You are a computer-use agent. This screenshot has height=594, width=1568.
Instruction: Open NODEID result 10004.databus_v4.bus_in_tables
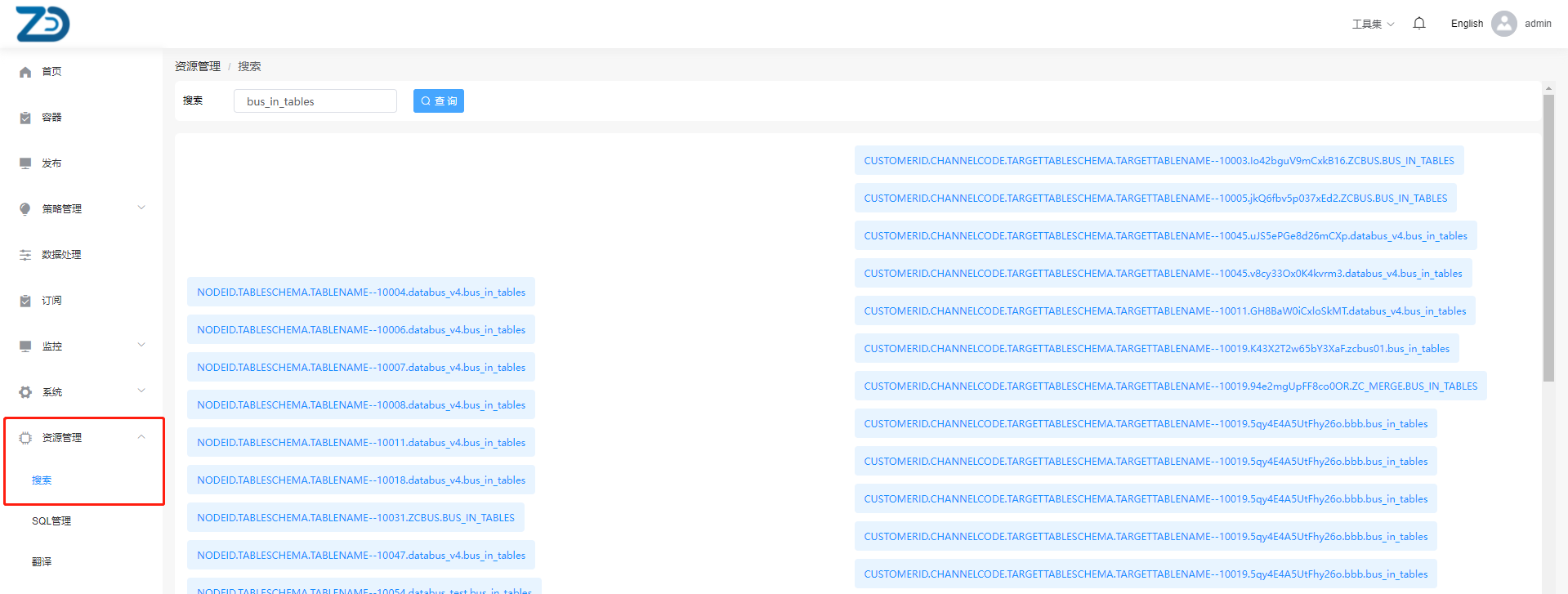pos(360,293)
